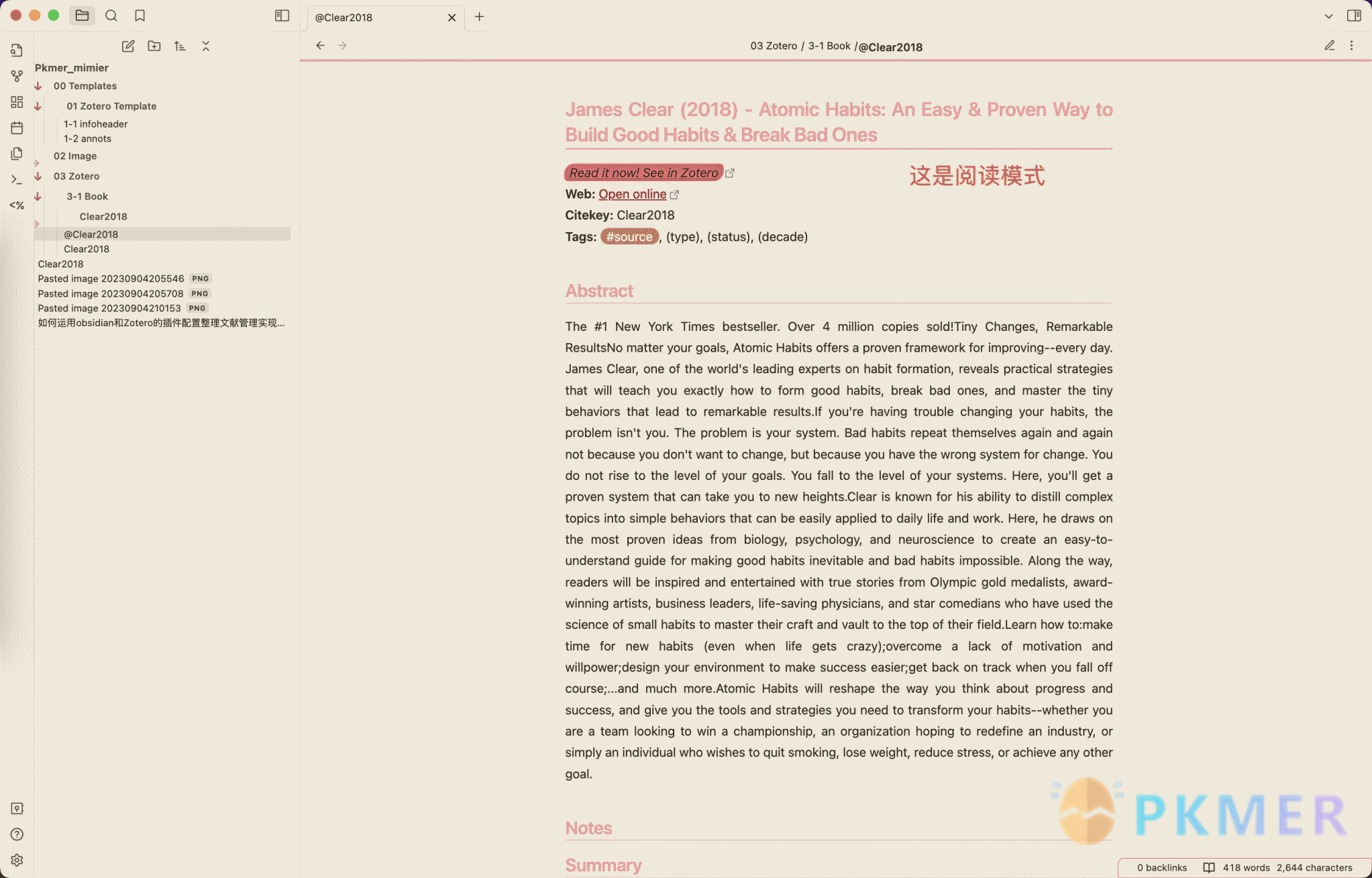Open Obsidian settings gear icon

click(17, 860)
